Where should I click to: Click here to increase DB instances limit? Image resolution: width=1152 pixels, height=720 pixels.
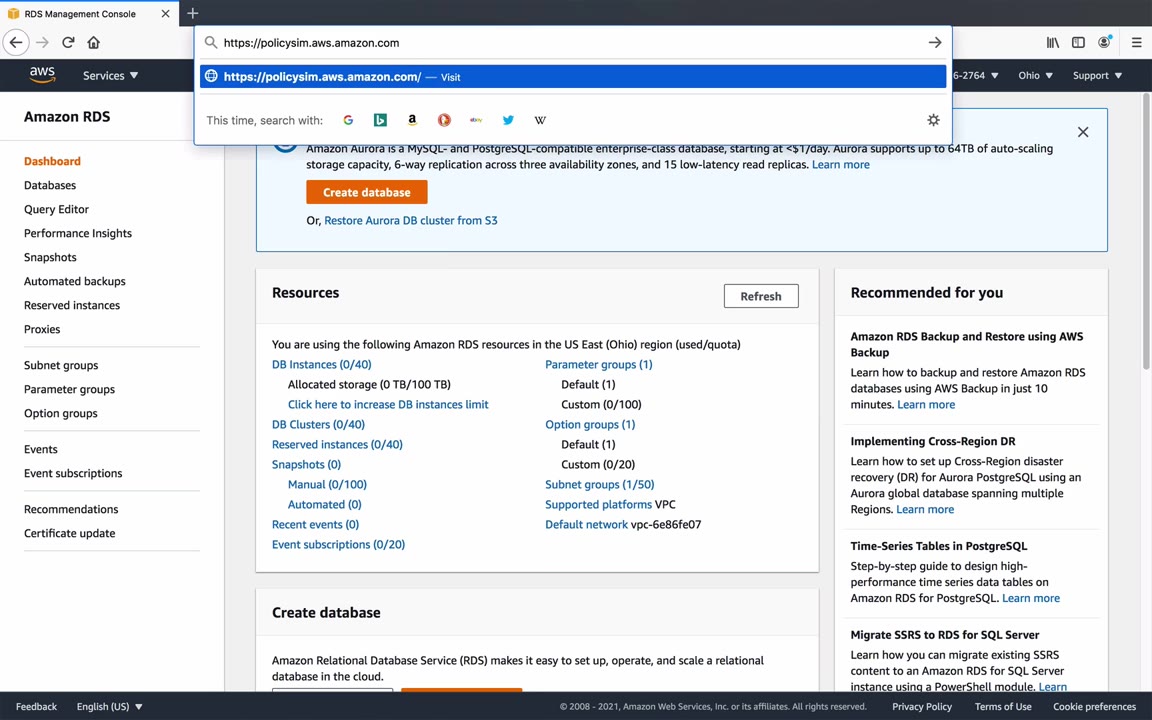click(388, 404)
